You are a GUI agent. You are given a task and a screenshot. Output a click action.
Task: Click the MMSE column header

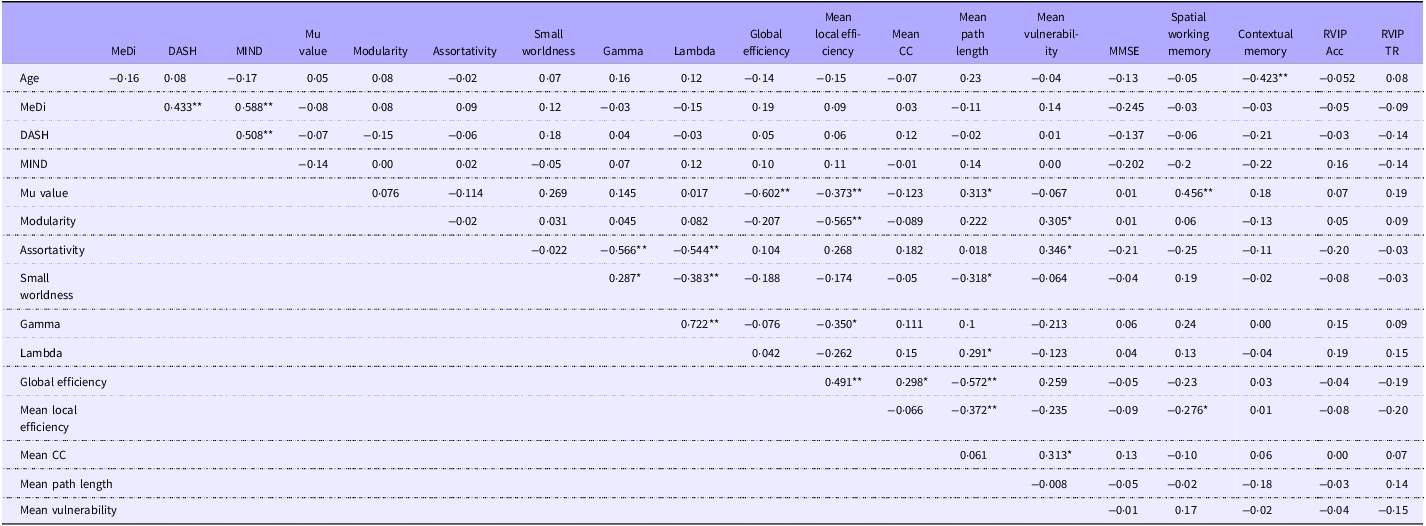coord(1123,51)
